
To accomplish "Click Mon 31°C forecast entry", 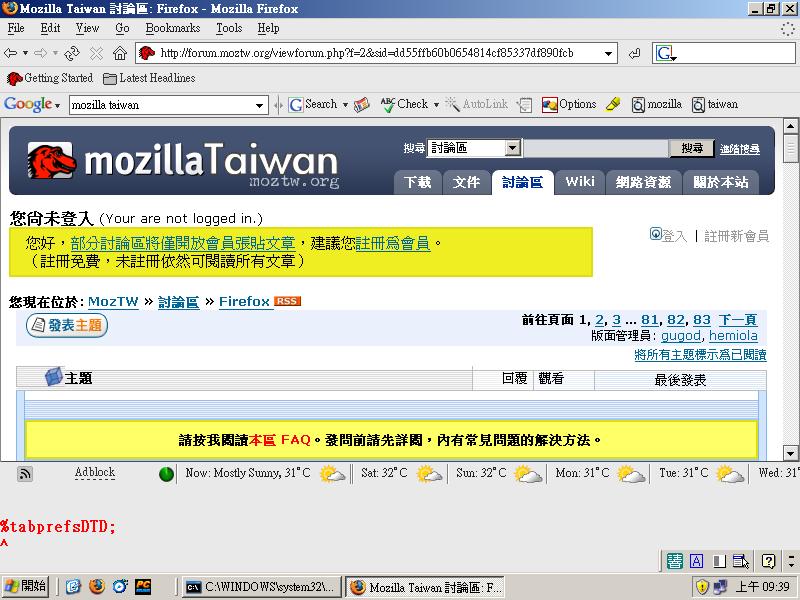I will [x=599, y=473].
